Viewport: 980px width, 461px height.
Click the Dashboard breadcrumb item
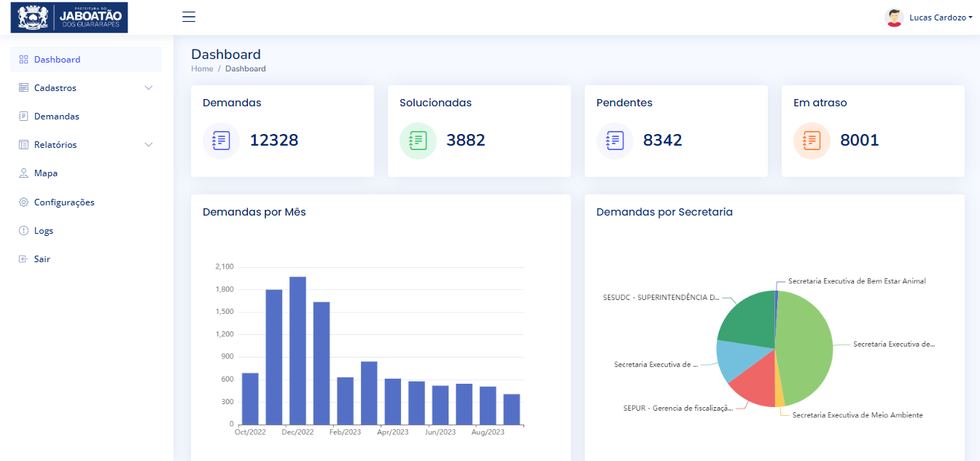coord(246,69)
